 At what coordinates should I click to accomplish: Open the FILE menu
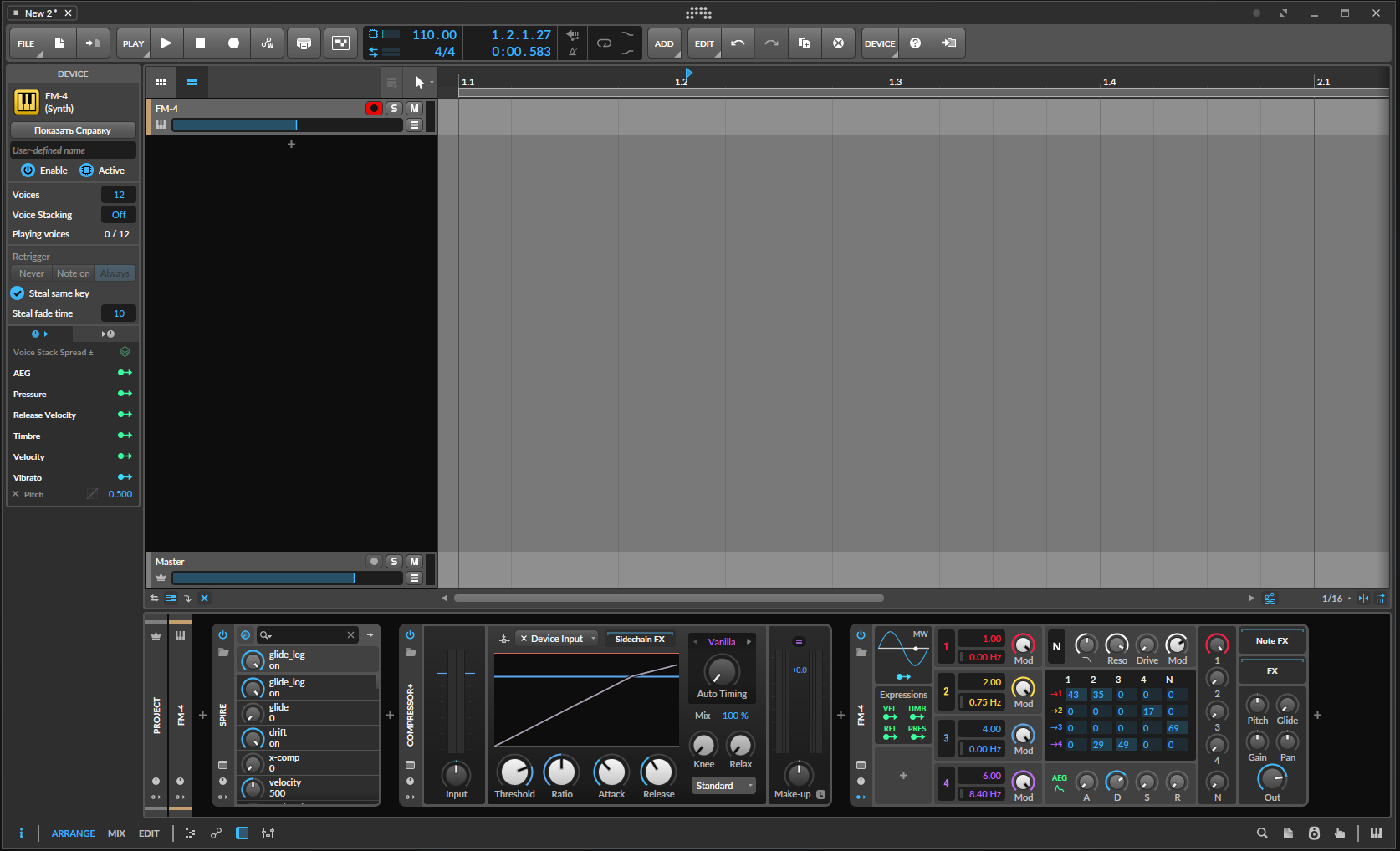[x=26, y=43]
